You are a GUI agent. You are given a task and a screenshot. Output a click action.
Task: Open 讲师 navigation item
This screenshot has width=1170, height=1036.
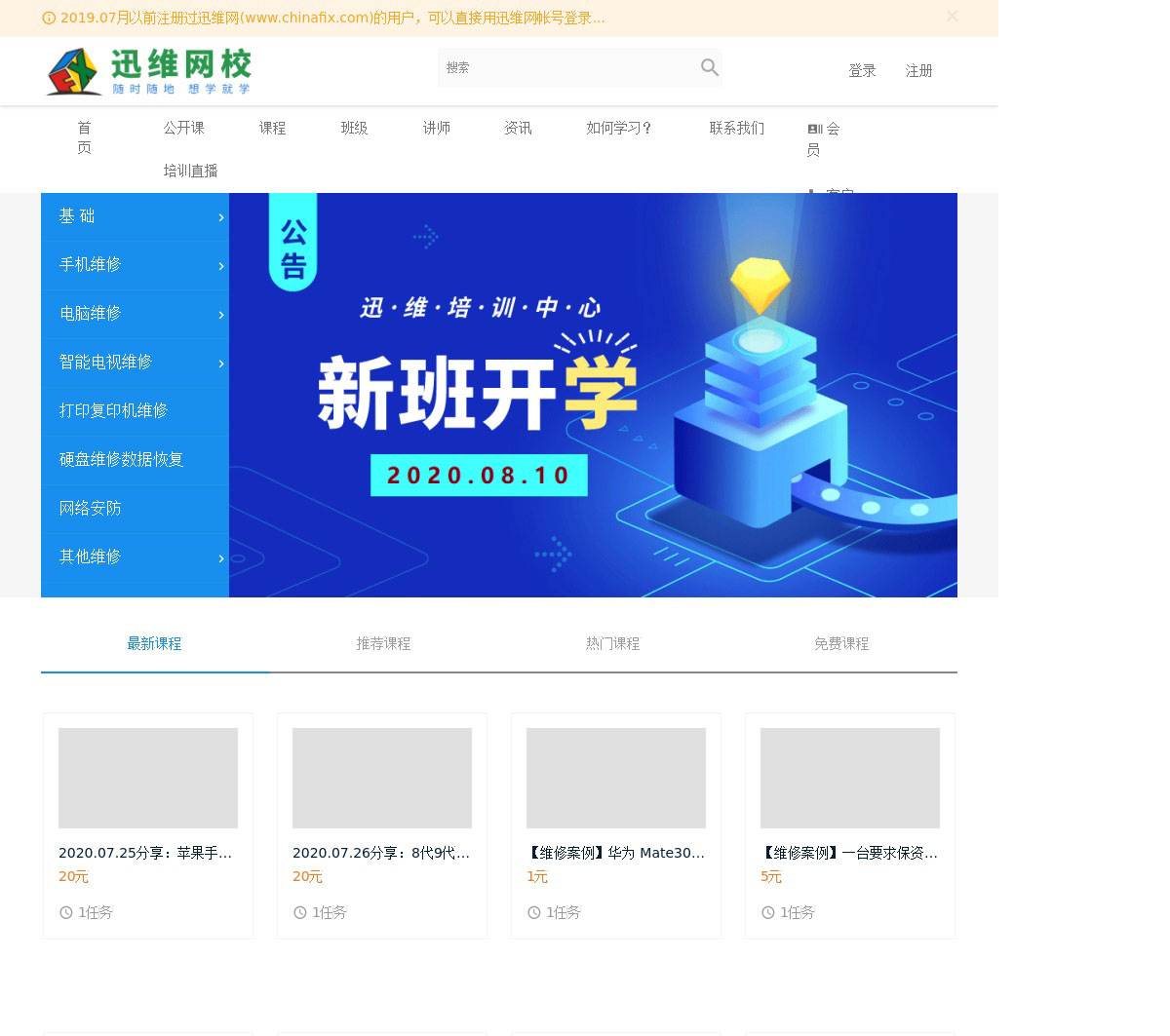437,128
